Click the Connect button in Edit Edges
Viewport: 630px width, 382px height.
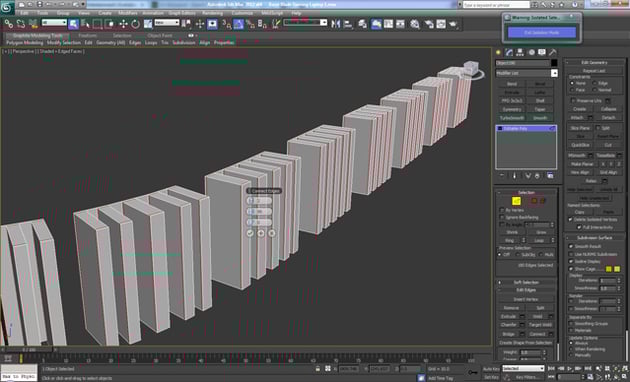(537, 334)
